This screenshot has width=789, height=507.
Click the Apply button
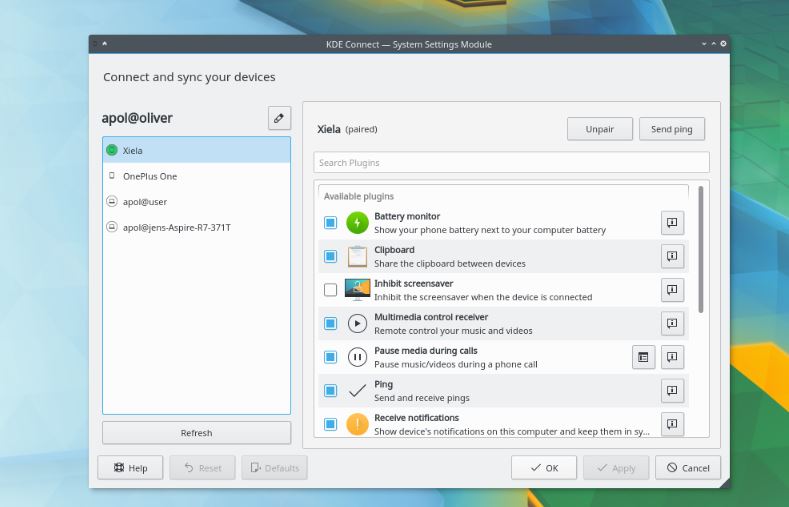coord(616,468)
